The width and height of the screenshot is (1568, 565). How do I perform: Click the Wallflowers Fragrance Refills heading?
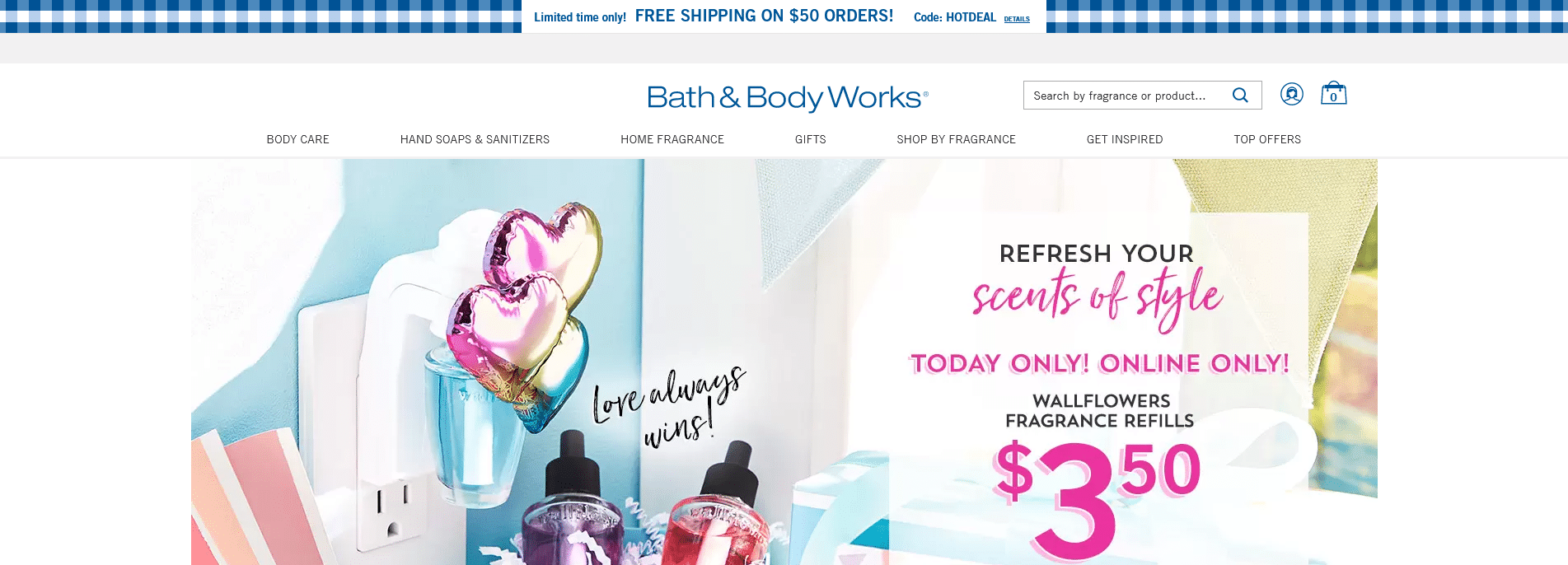[1100, 411]
